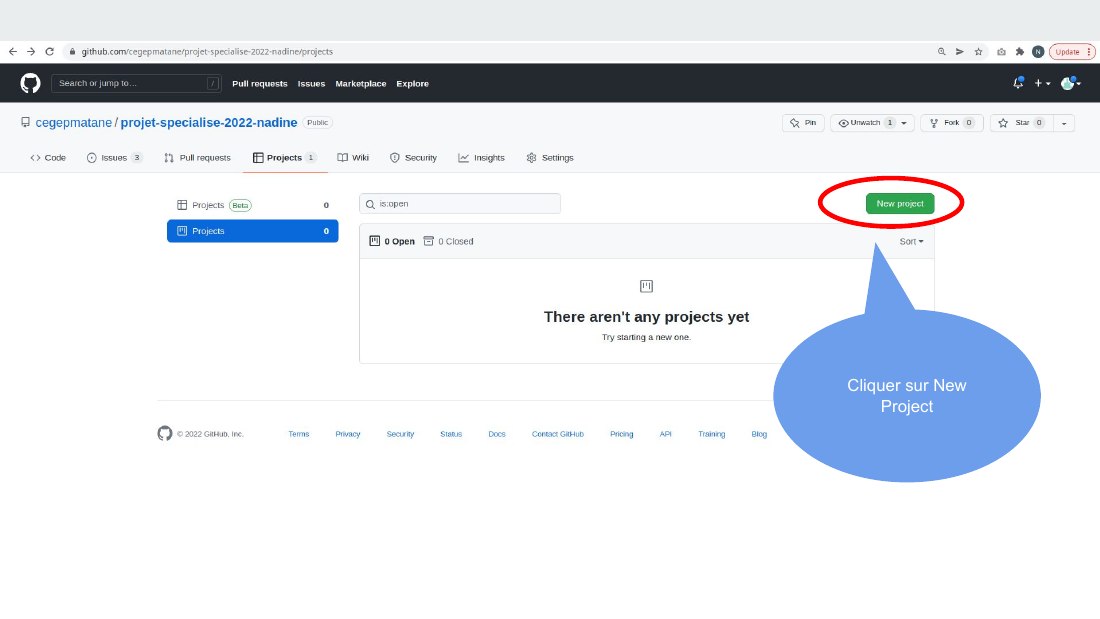
Task: Open the Docs footer link
Action: point(497,434)
